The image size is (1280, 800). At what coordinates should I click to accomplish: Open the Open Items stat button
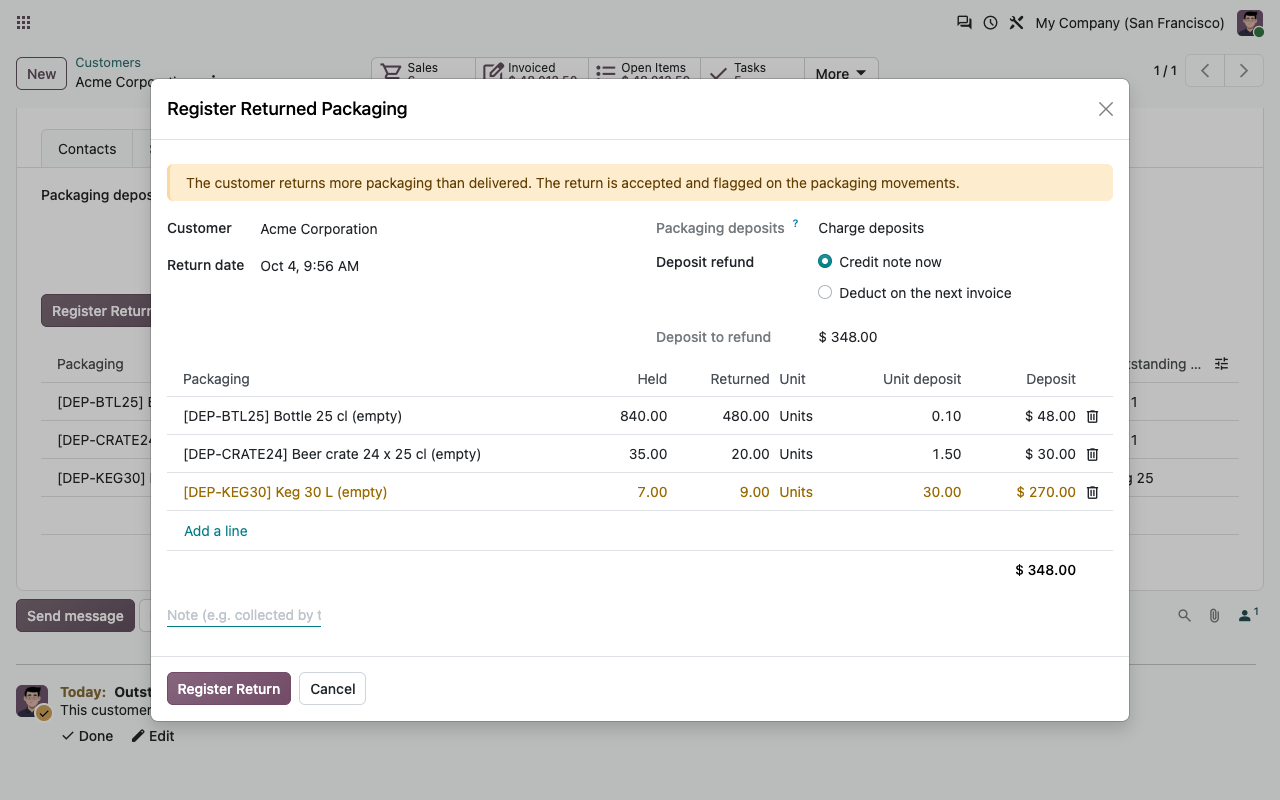644,72
